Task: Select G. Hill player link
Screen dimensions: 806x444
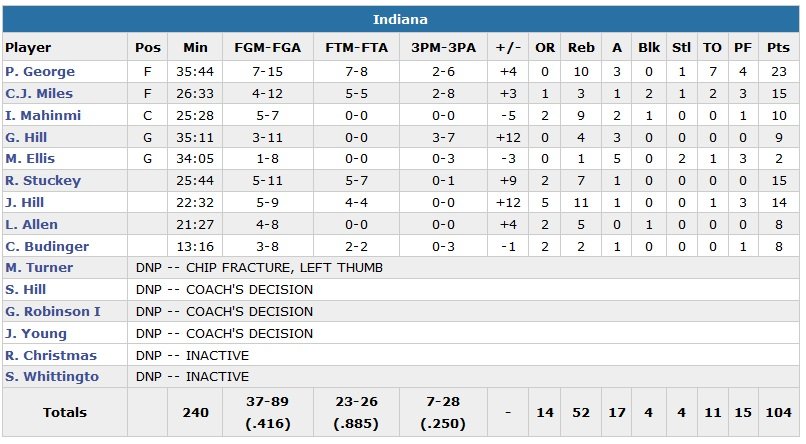Action: click(28, 137)
